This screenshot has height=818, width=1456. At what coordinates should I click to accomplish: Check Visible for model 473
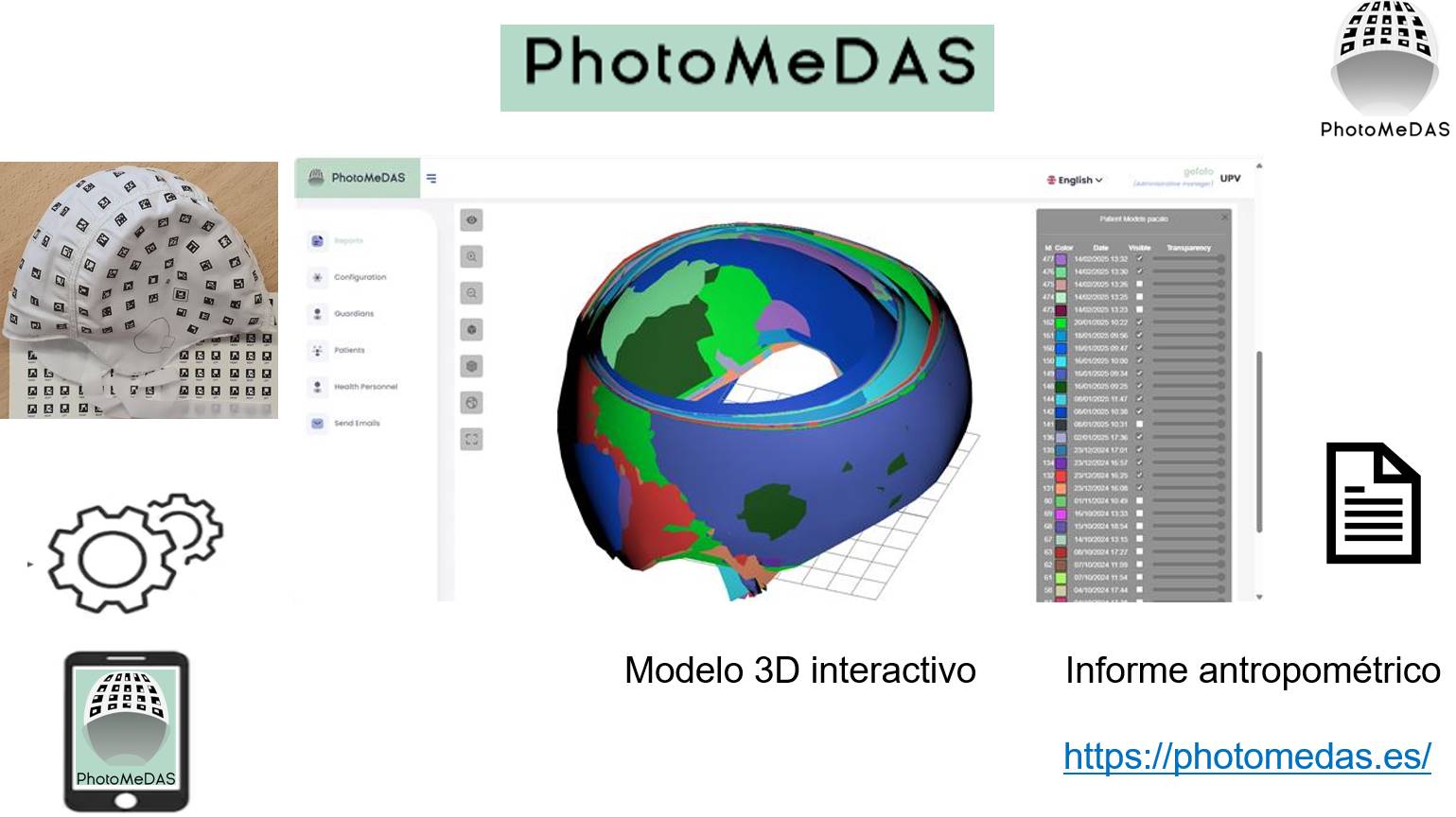pyautogui.click(x=1140, y=309)
